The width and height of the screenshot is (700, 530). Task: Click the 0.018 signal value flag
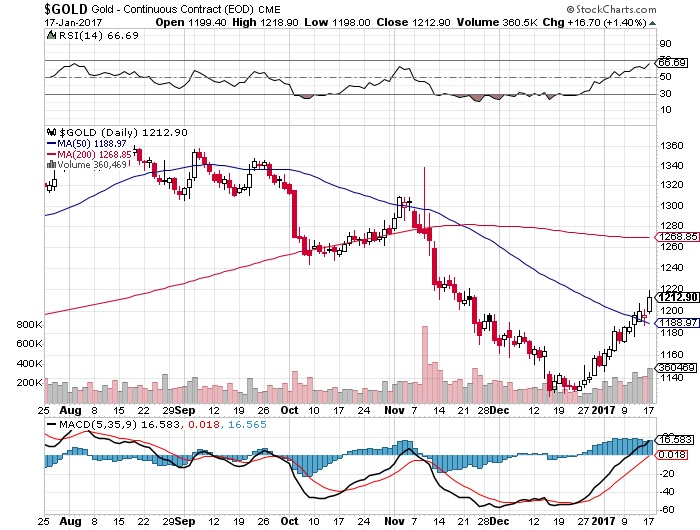[x=672, y=455]
